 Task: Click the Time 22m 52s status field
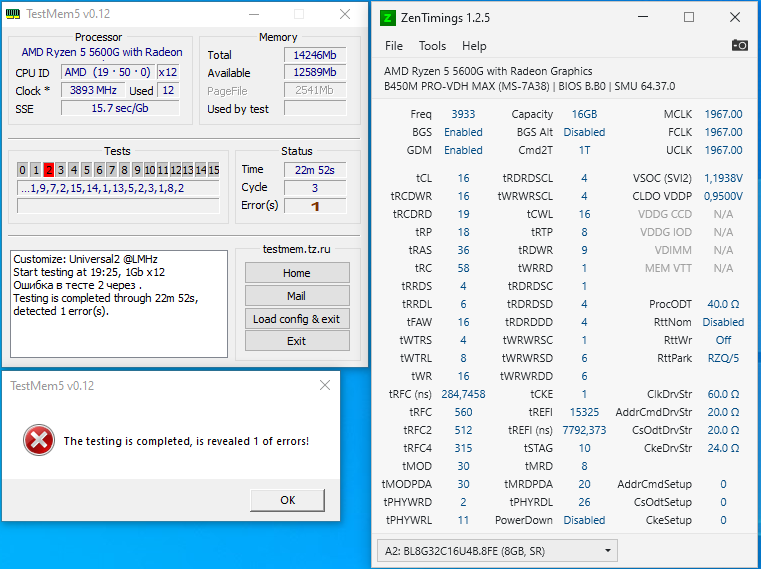coord(315,170)
